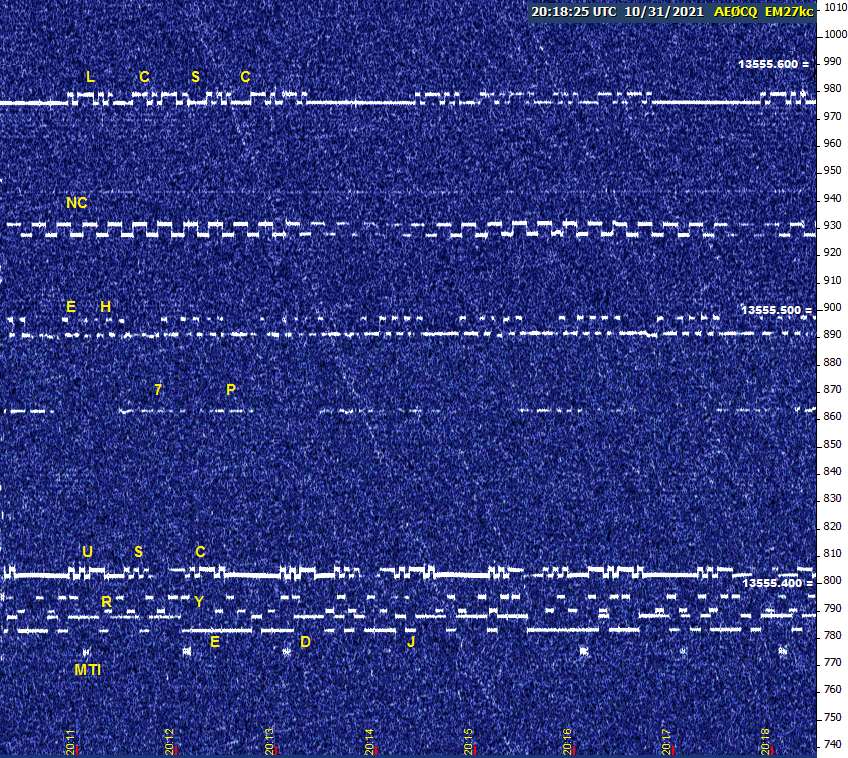The image size is (848, 758).
Task: Click the yellow 7 annotation
Action: pyautogui.click(x=158, y=389)
